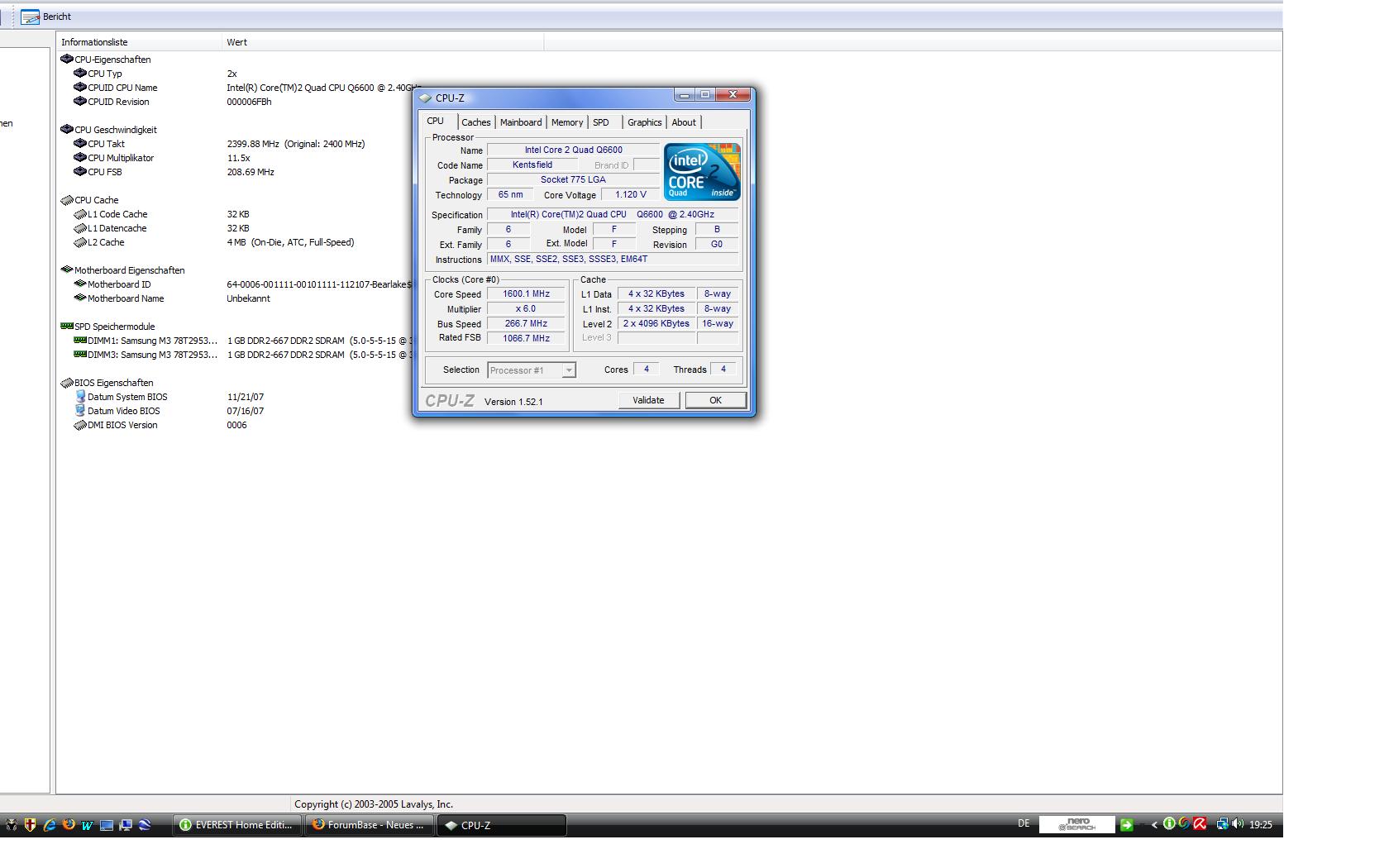Open the Graphics tab
Viewport: 1389px width, 868px height.
pyautogui.click(x=645, y=122)
